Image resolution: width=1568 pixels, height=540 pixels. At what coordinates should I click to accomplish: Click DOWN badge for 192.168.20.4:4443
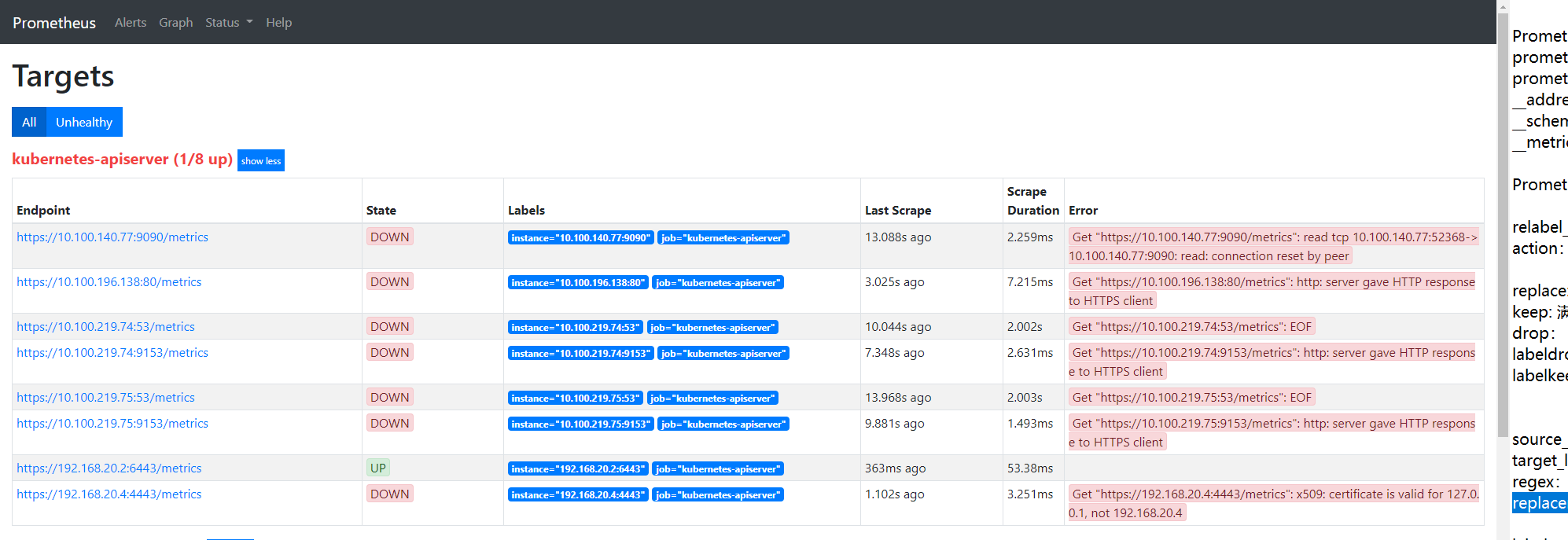coord(390,494)
